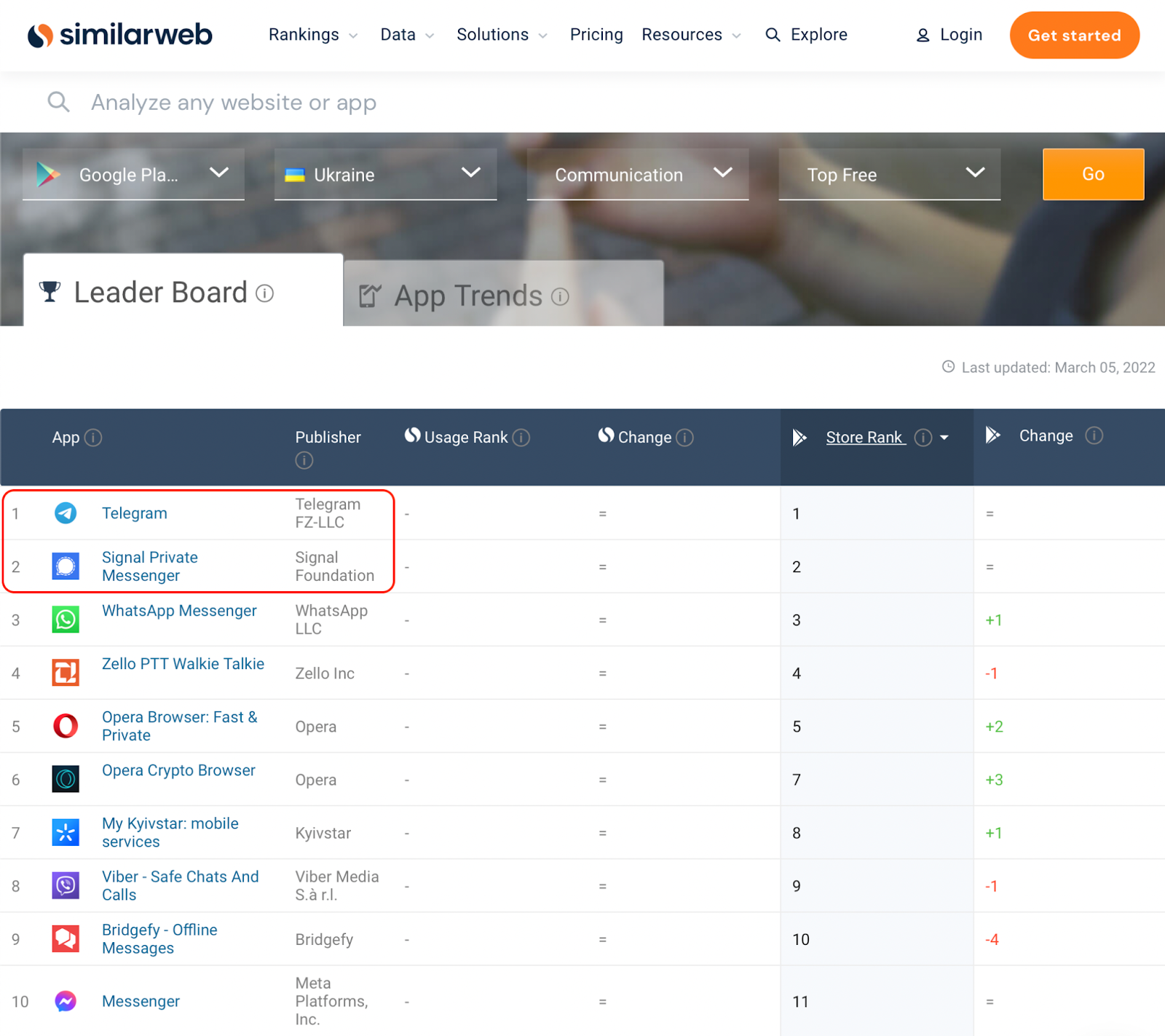Click the Telegram app icon
The image size is (1165, 1036).
[x=66, y=513]
